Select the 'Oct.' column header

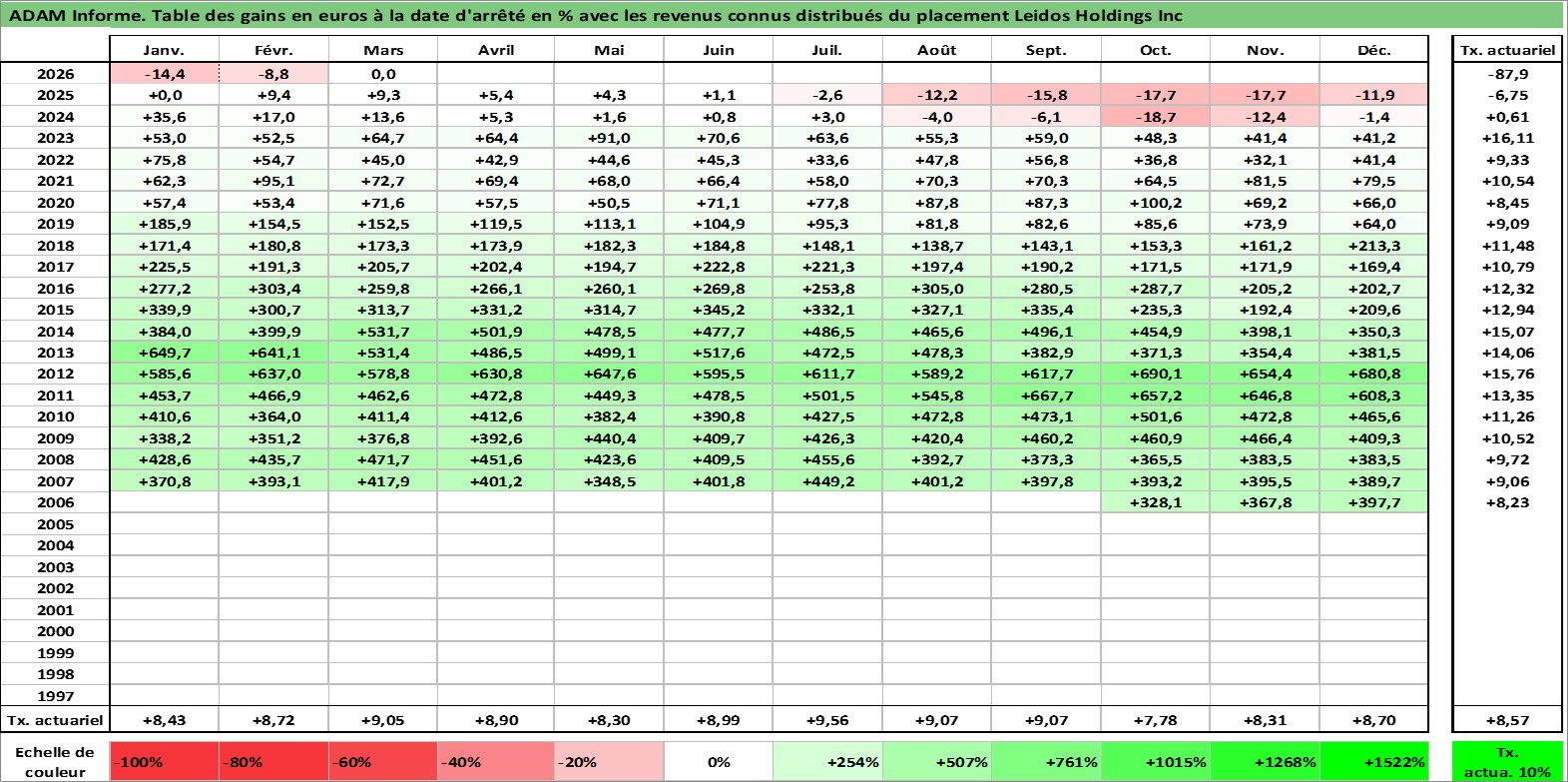(x=1155, y=50)
